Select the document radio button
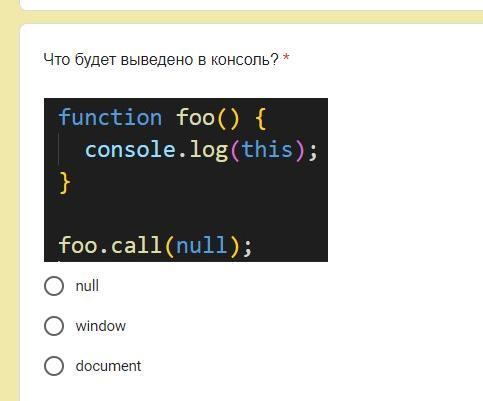 click(x=54, y=366)
